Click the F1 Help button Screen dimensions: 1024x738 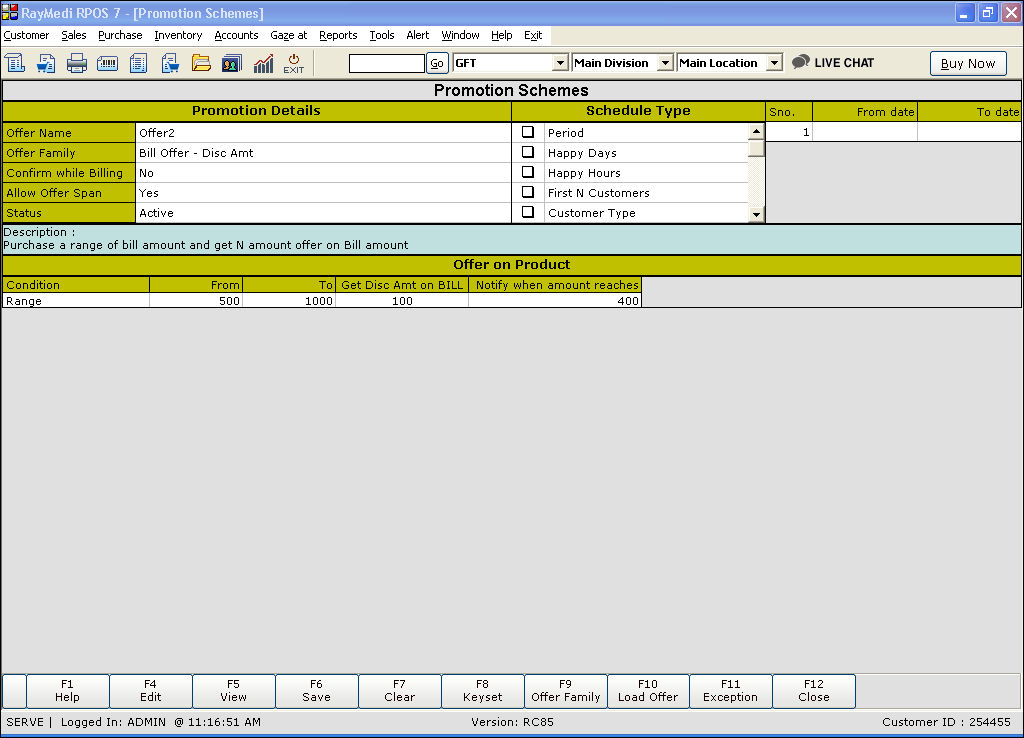(x=67, y=691)
